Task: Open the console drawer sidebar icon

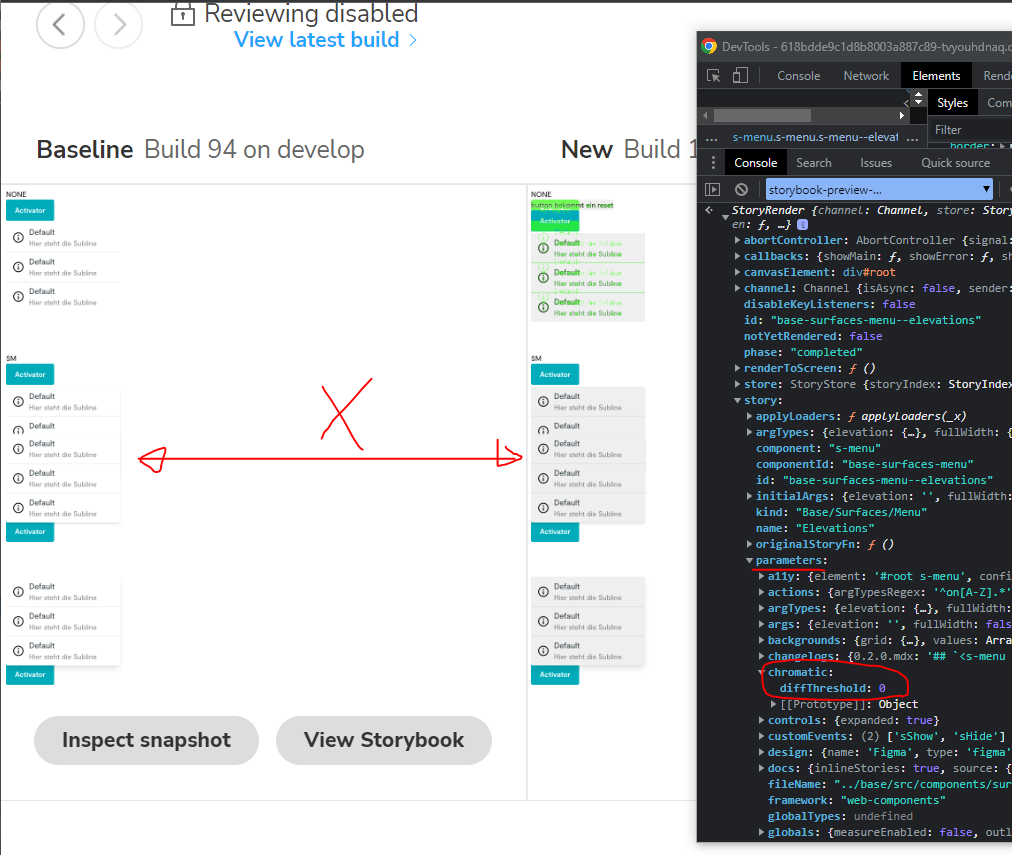Action: (712, 189)
